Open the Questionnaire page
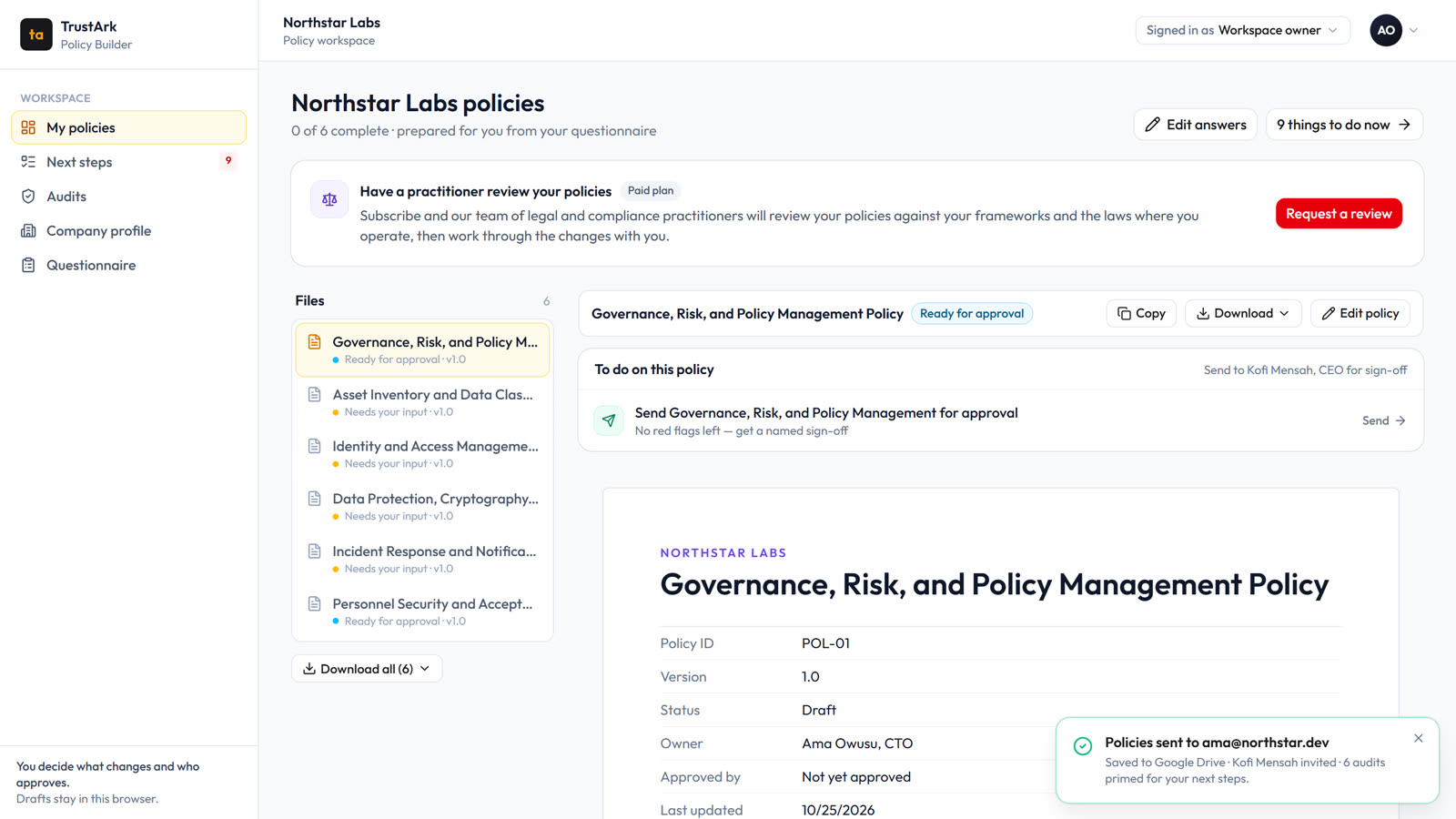Viewport: 1456px width, 819px height. [x=128, y=266]
